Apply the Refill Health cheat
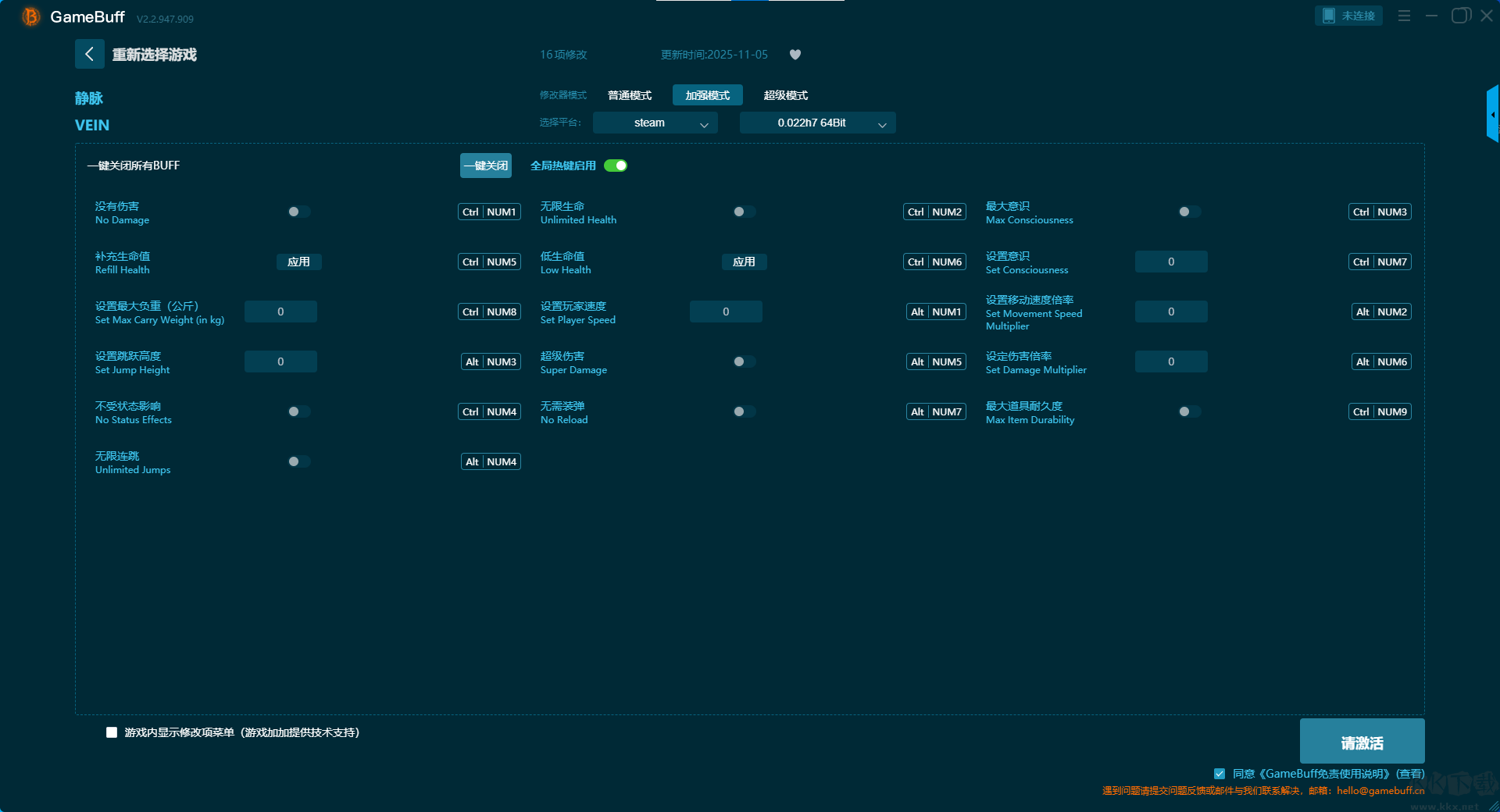This screenshot has width=1500, height=812. [x=298, y=262]
